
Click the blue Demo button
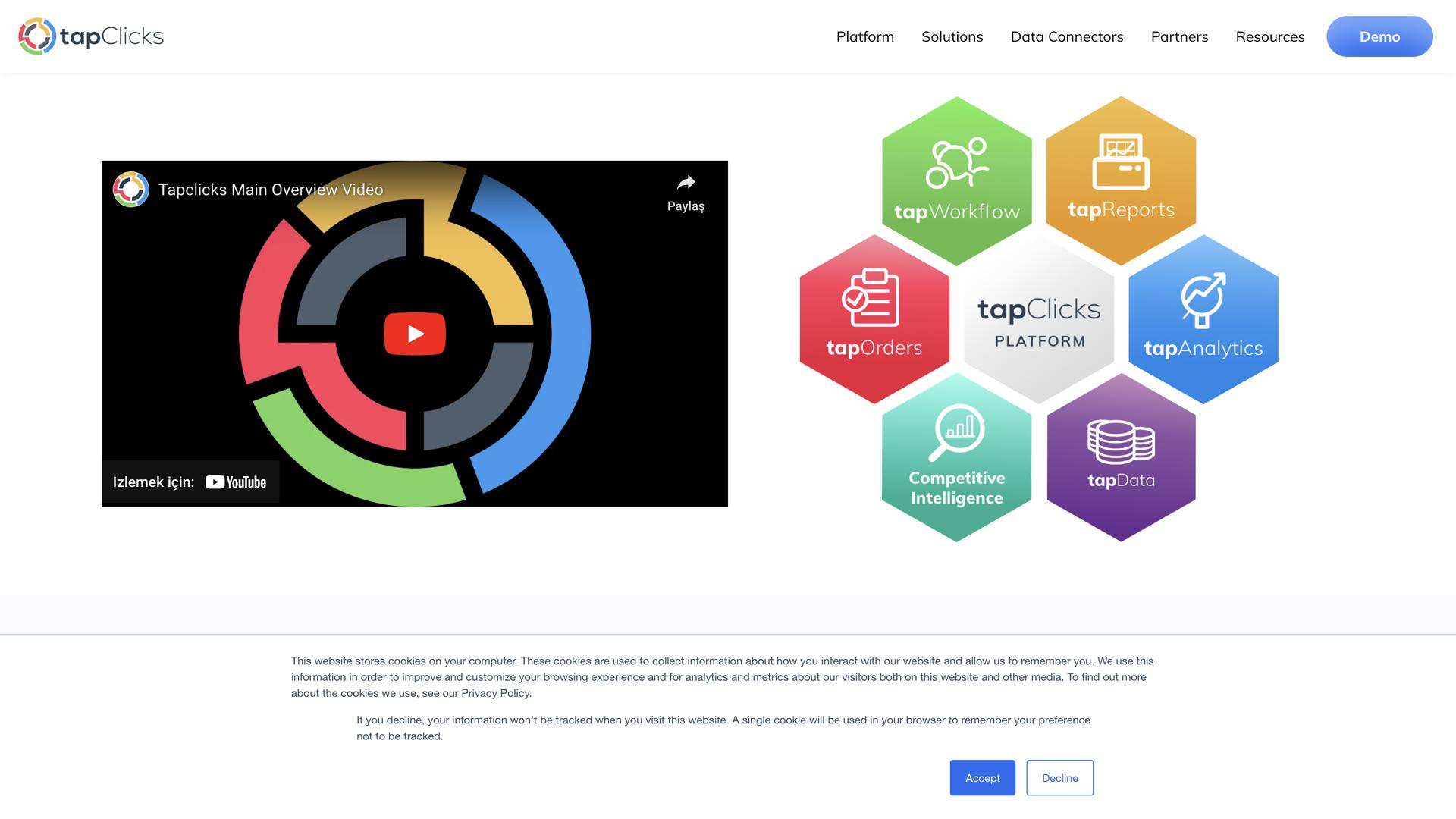pyautogui.click(x=1379, y=36)
